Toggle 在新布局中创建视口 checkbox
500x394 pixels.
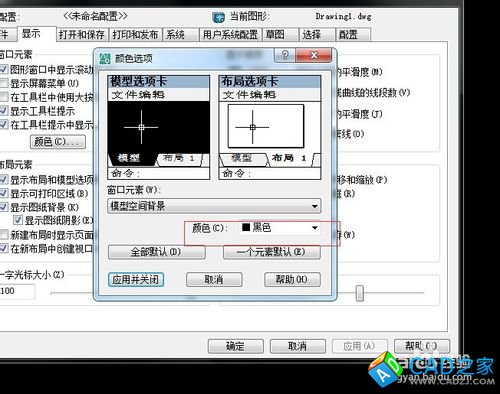point(3,248)
